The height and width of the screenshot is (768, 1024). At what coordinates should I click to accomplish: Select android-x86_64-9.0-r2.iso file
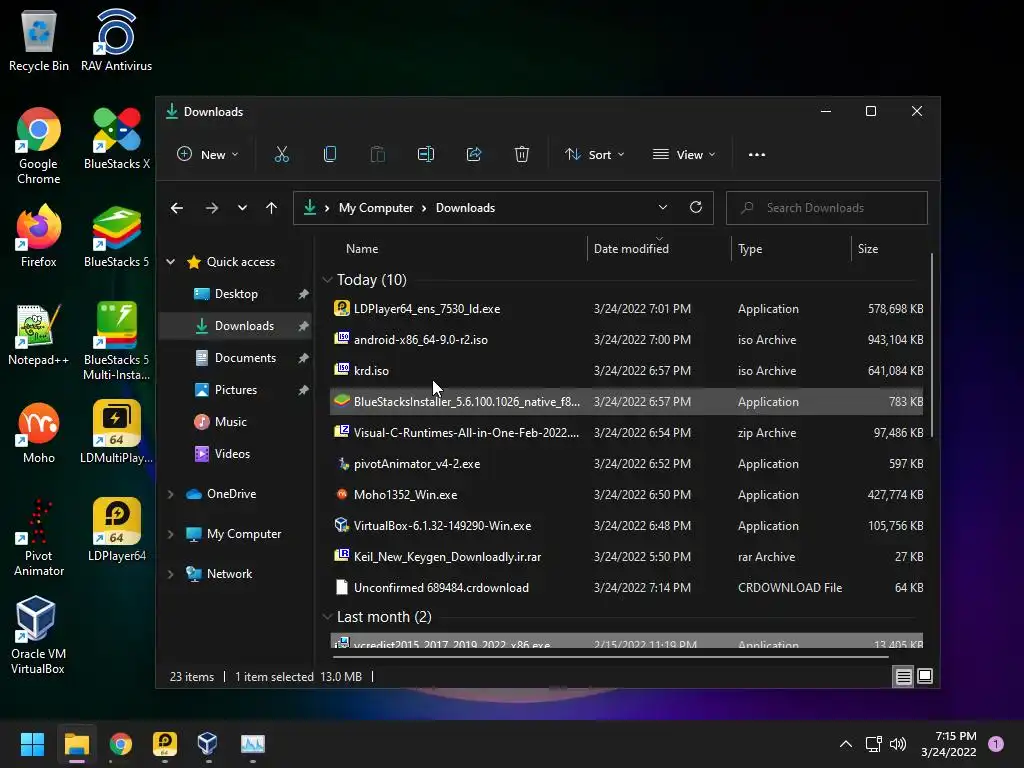point(627,340)
